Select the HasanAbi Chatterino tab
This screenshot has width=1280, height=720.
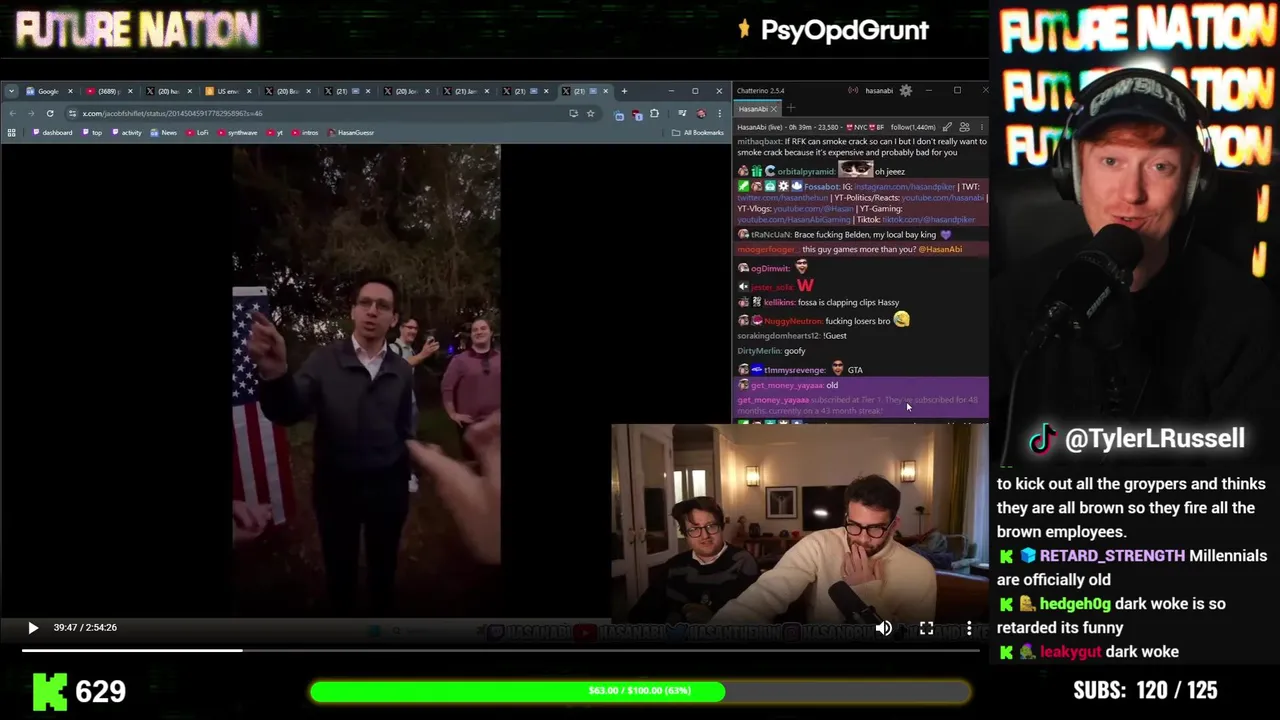757,108
